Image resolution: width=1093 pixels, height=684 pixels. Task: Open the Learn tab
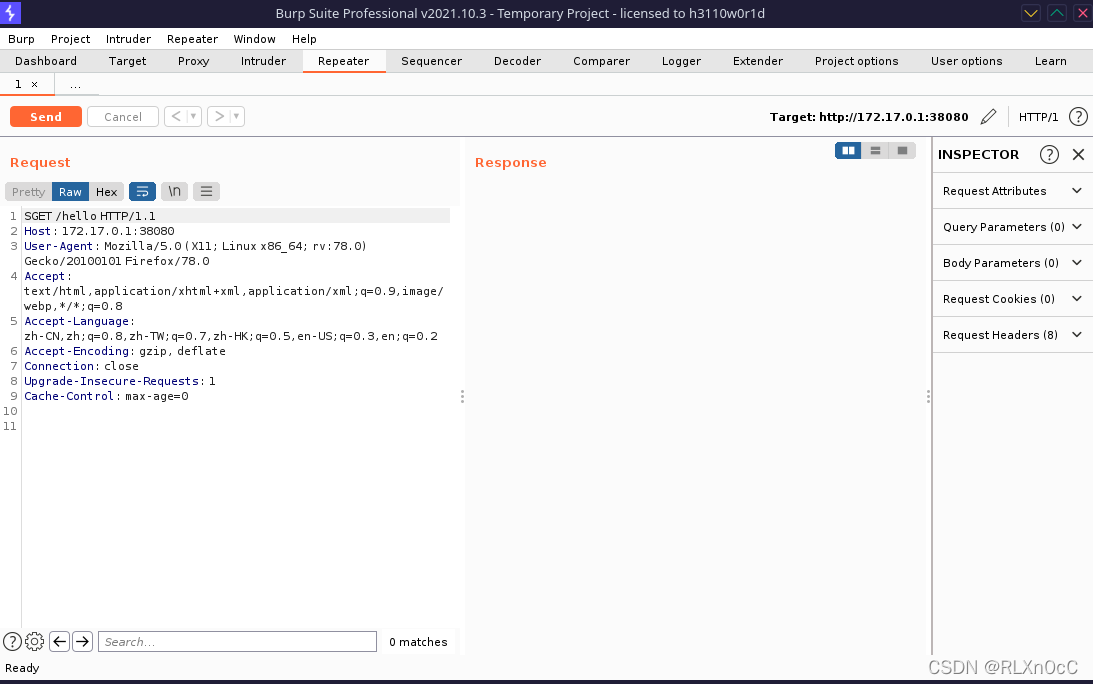[1050, 61]
